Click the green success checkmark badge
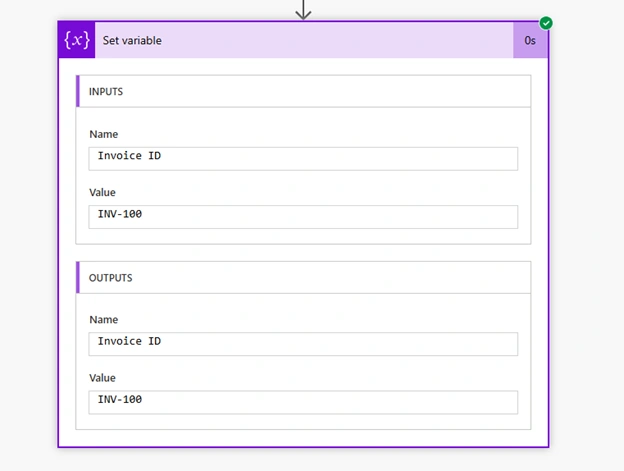 click(x=546, y=23)
